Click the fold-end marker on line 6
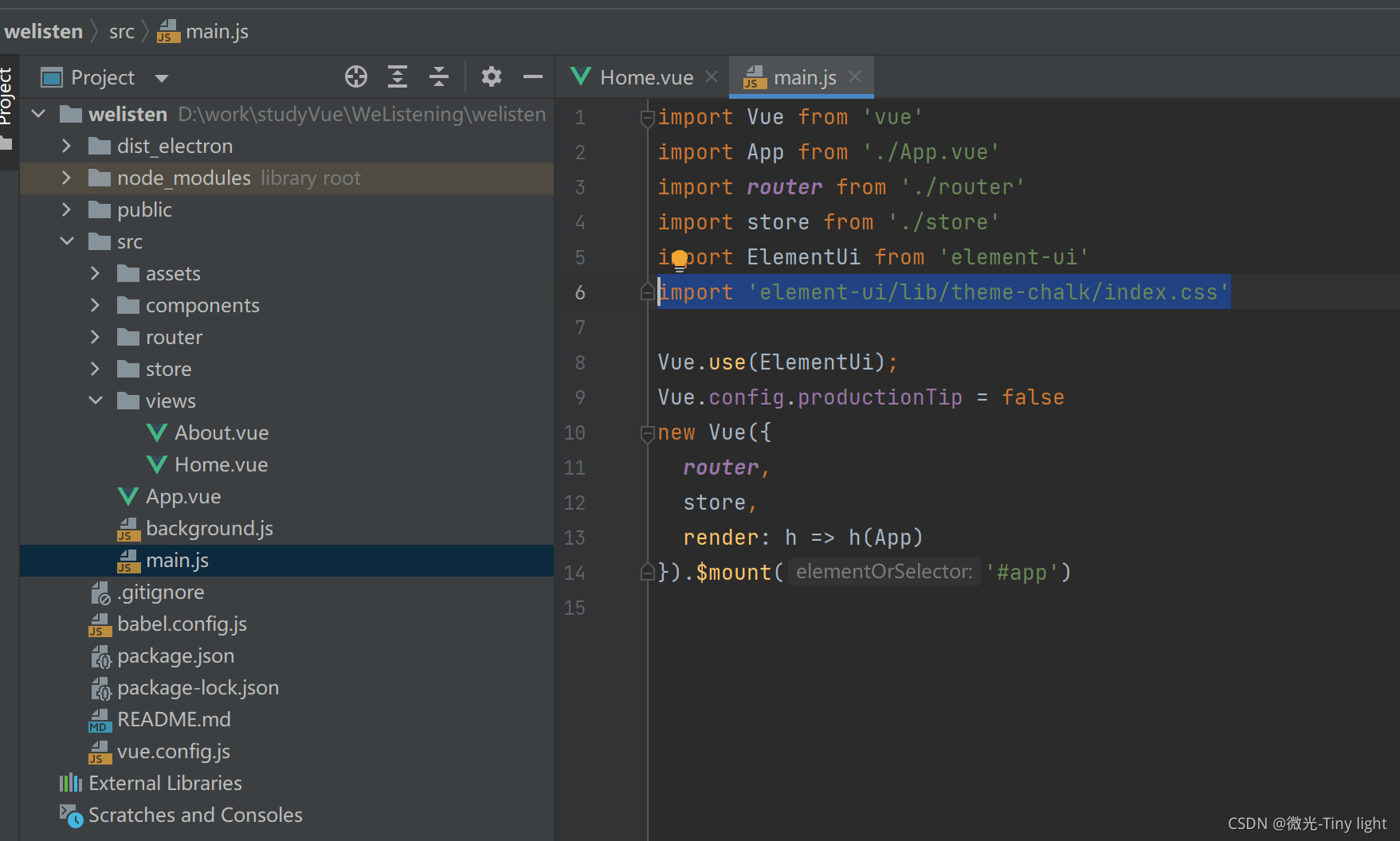Viewport: 1400px width, 841px height. point(647,292)
